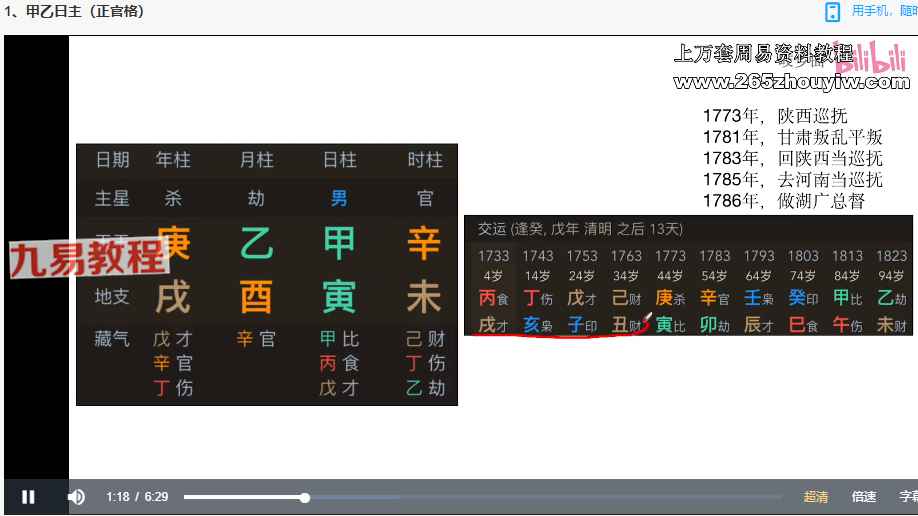Mute the video with the speaker icon
Image resolution: width=918 pixels, height=516 pixels.
(76, 497)
